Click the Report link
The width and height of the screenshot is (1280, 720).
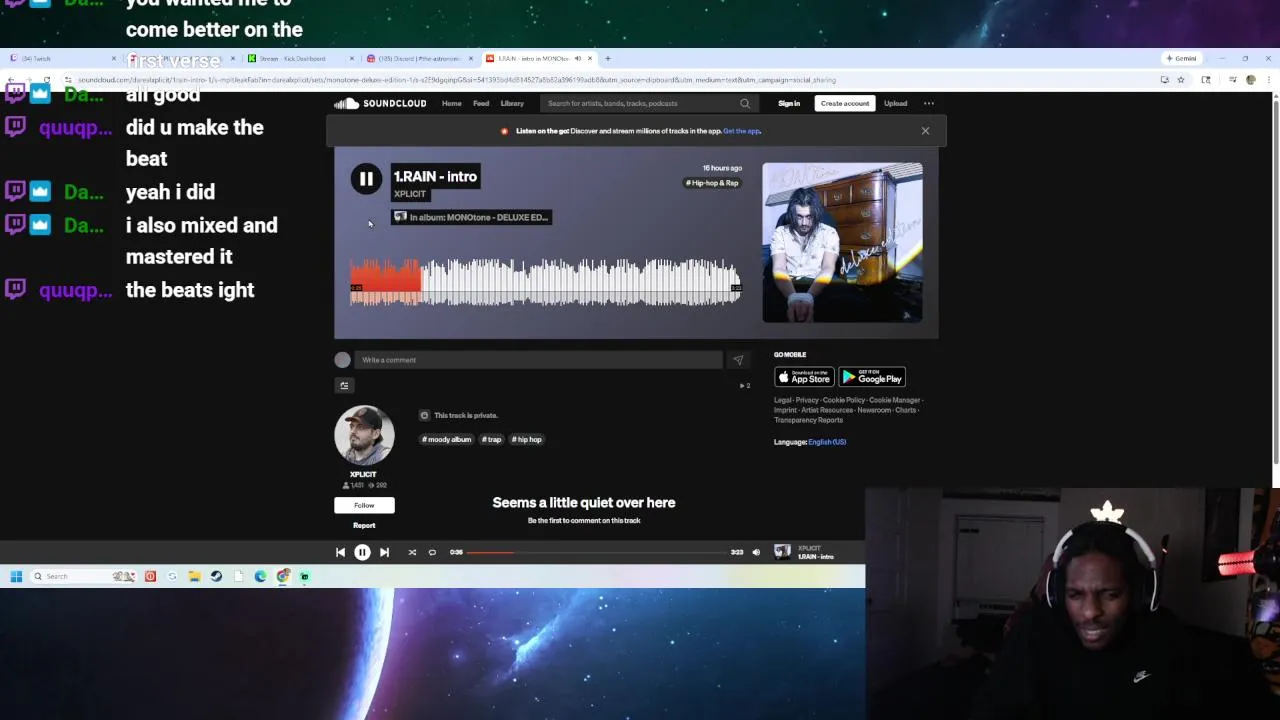pos(364,525)
